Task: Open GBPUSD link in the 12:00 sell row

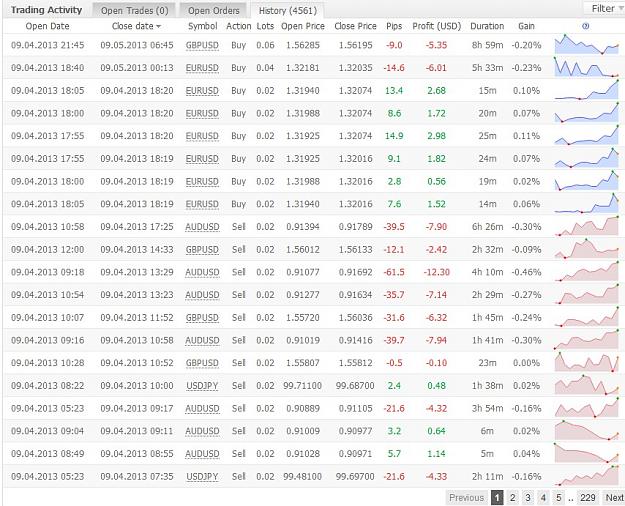Action: point(202,250)
